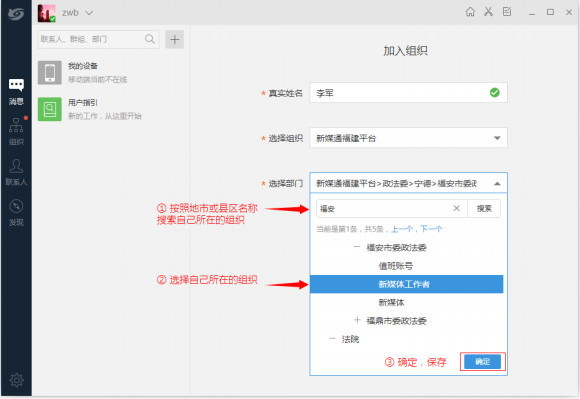Viewport: 580px width, 399px height.
Task: Collapse the 选择部门 dropdown
Action: pyautogui.click(x=497, y=183)
